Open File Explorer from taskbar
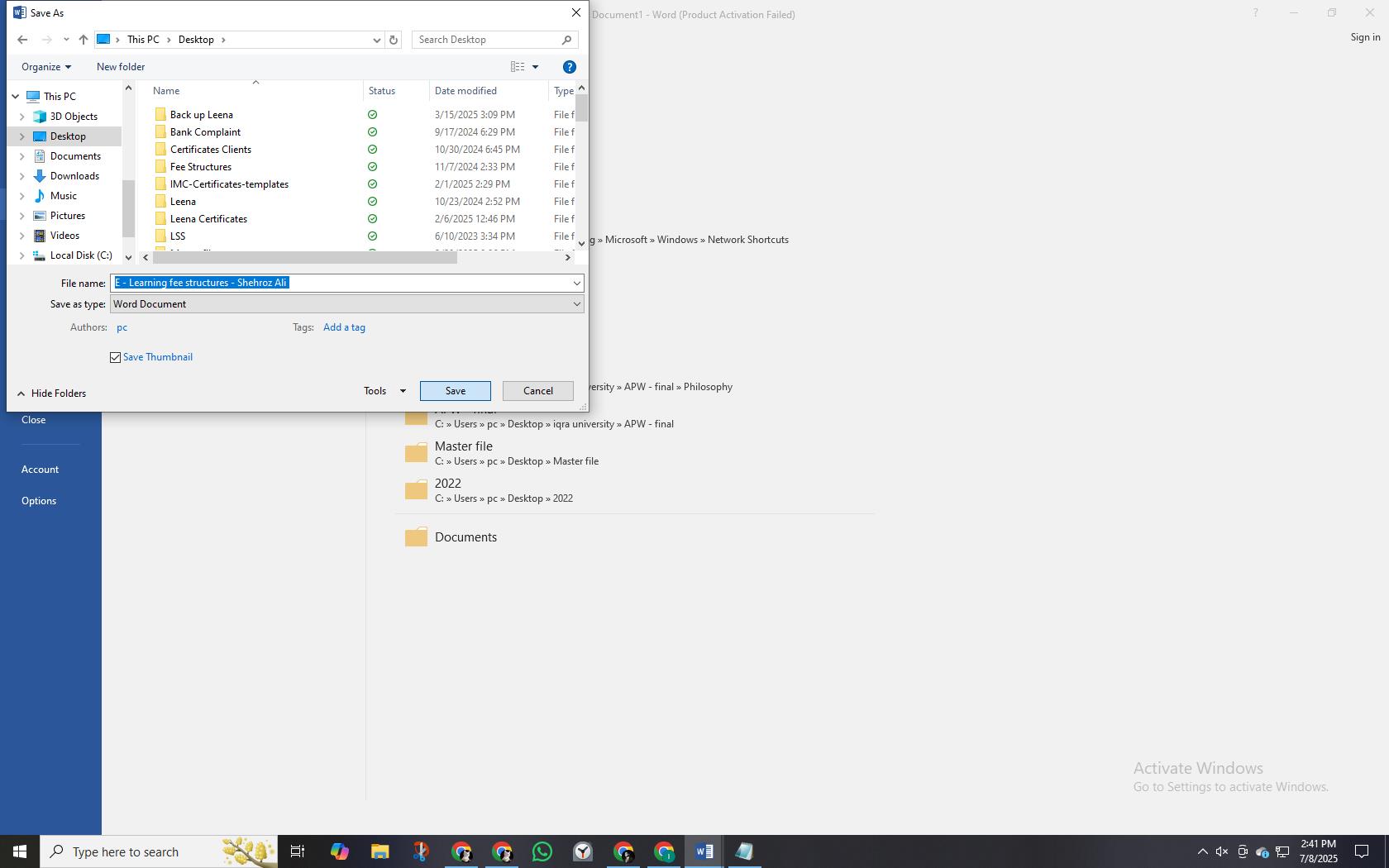Viewport: 1389px width, 868px height. (x=379, y=851)
